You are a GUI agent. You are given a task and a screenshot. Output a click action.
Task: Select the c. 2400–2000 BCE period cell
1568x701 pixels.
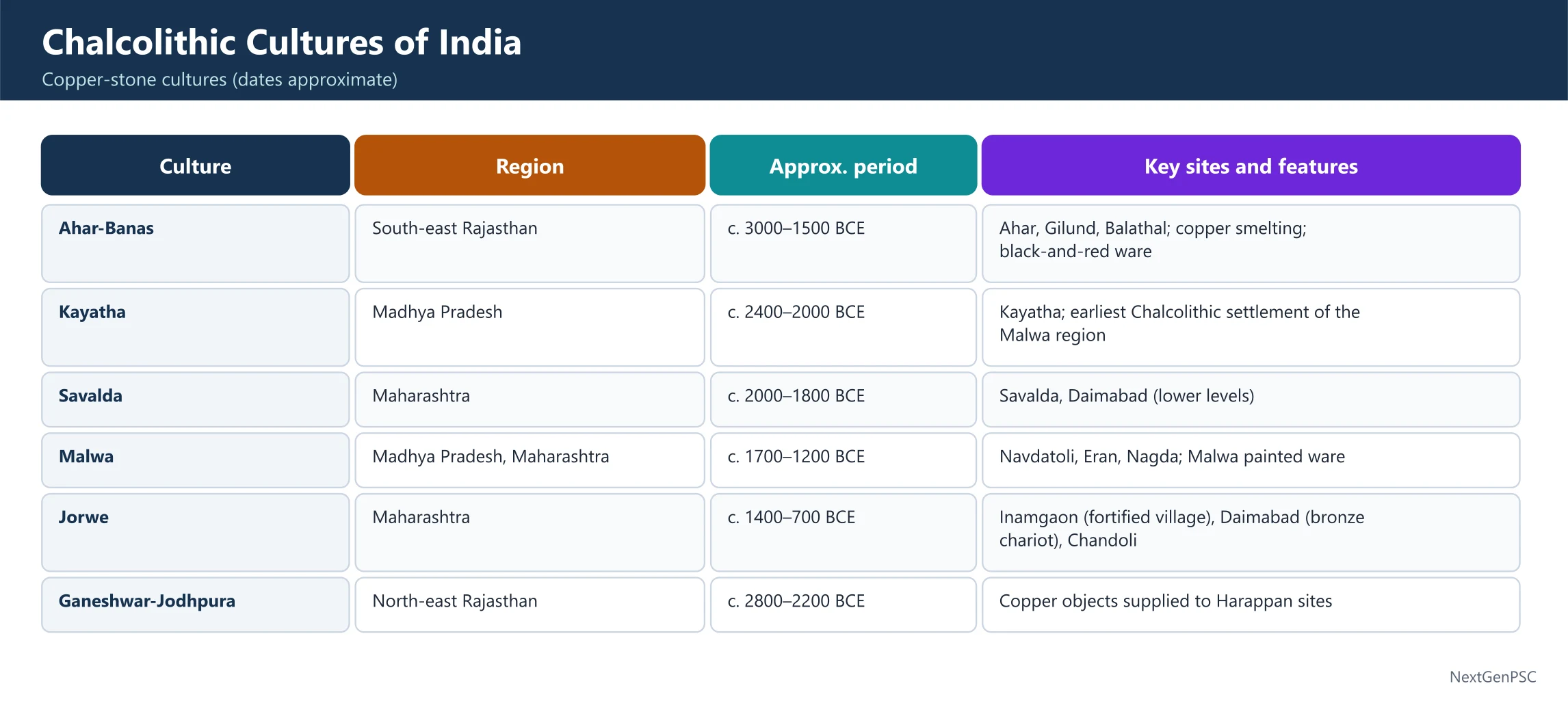843,327
